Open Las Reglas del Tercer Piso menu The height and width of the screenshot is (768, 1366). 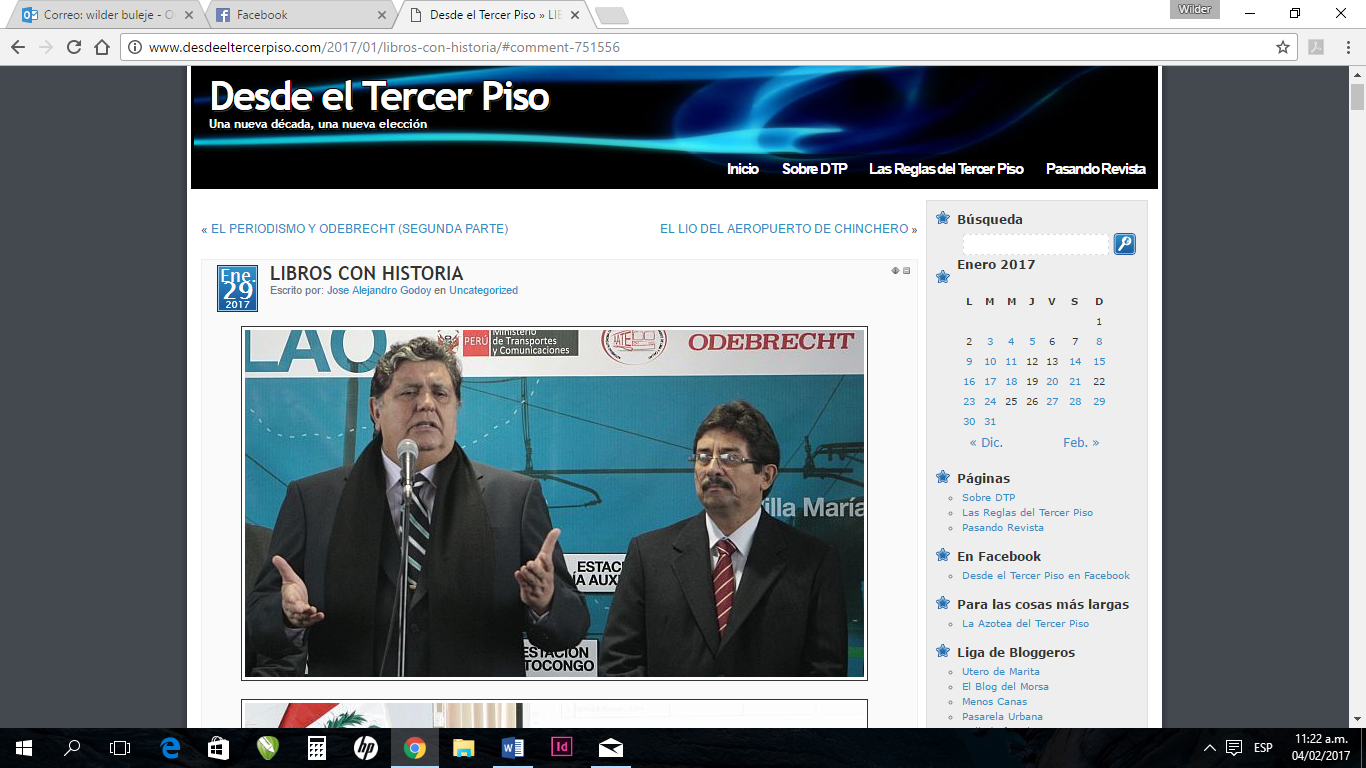point(946,169)
